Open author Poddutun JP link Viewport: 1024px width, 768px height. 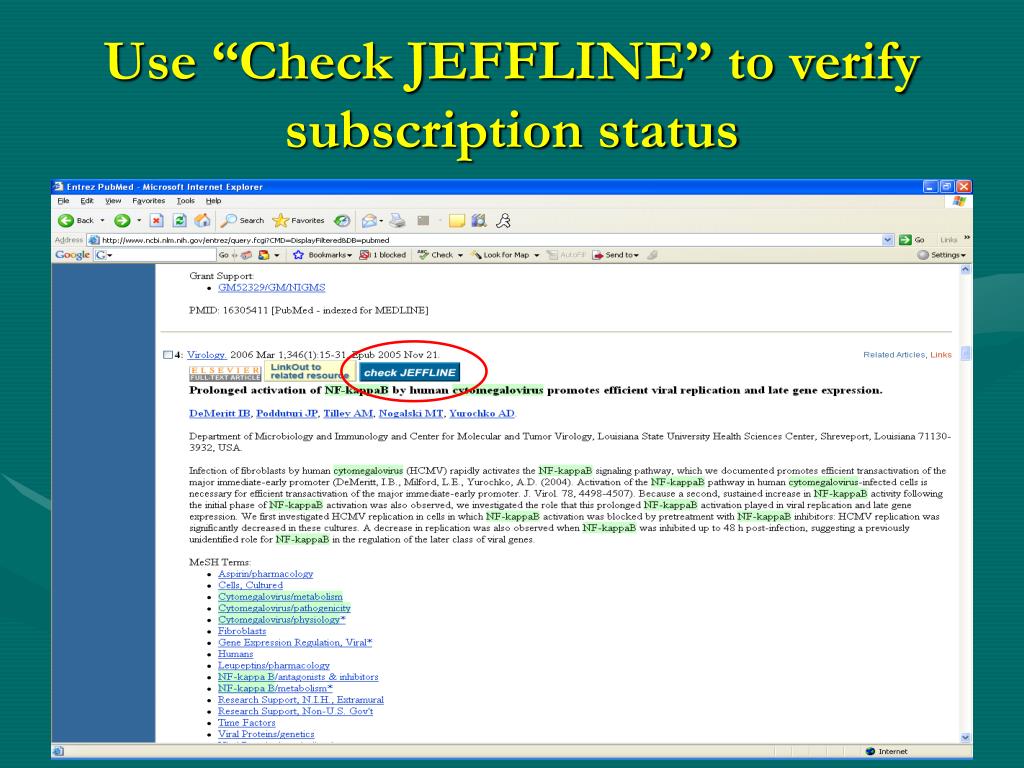[287, 413]
